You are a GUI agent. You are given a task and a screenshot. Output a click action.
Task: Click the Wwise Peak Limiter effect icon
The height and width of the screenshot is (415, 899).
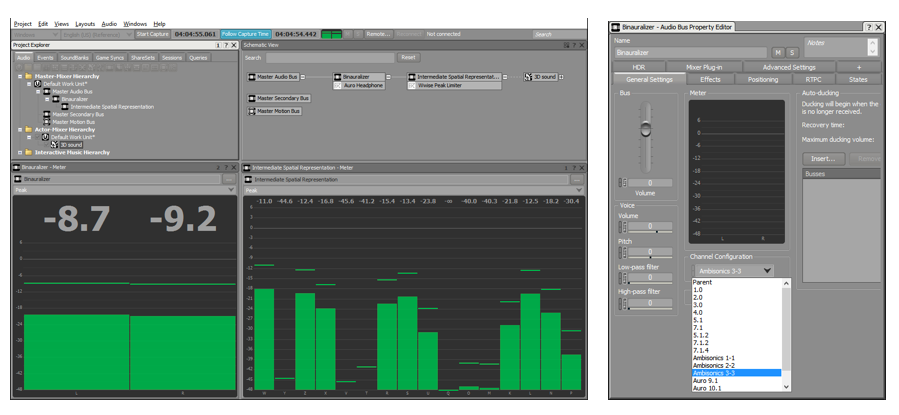(412, 85)
